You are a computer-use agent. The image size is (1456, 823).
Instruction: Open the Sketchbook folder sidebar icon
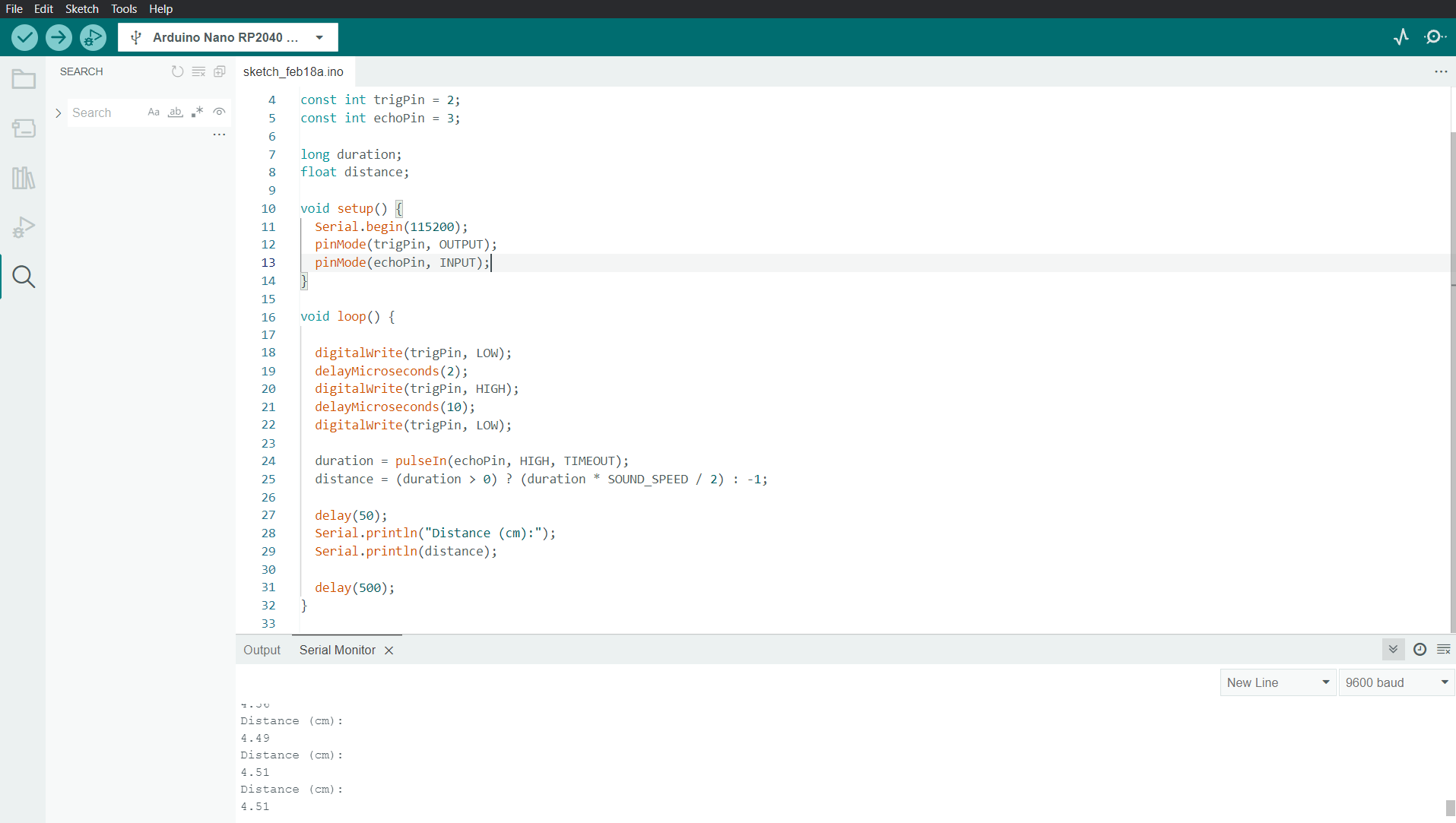pyautogui.click(x=24, y=79)
